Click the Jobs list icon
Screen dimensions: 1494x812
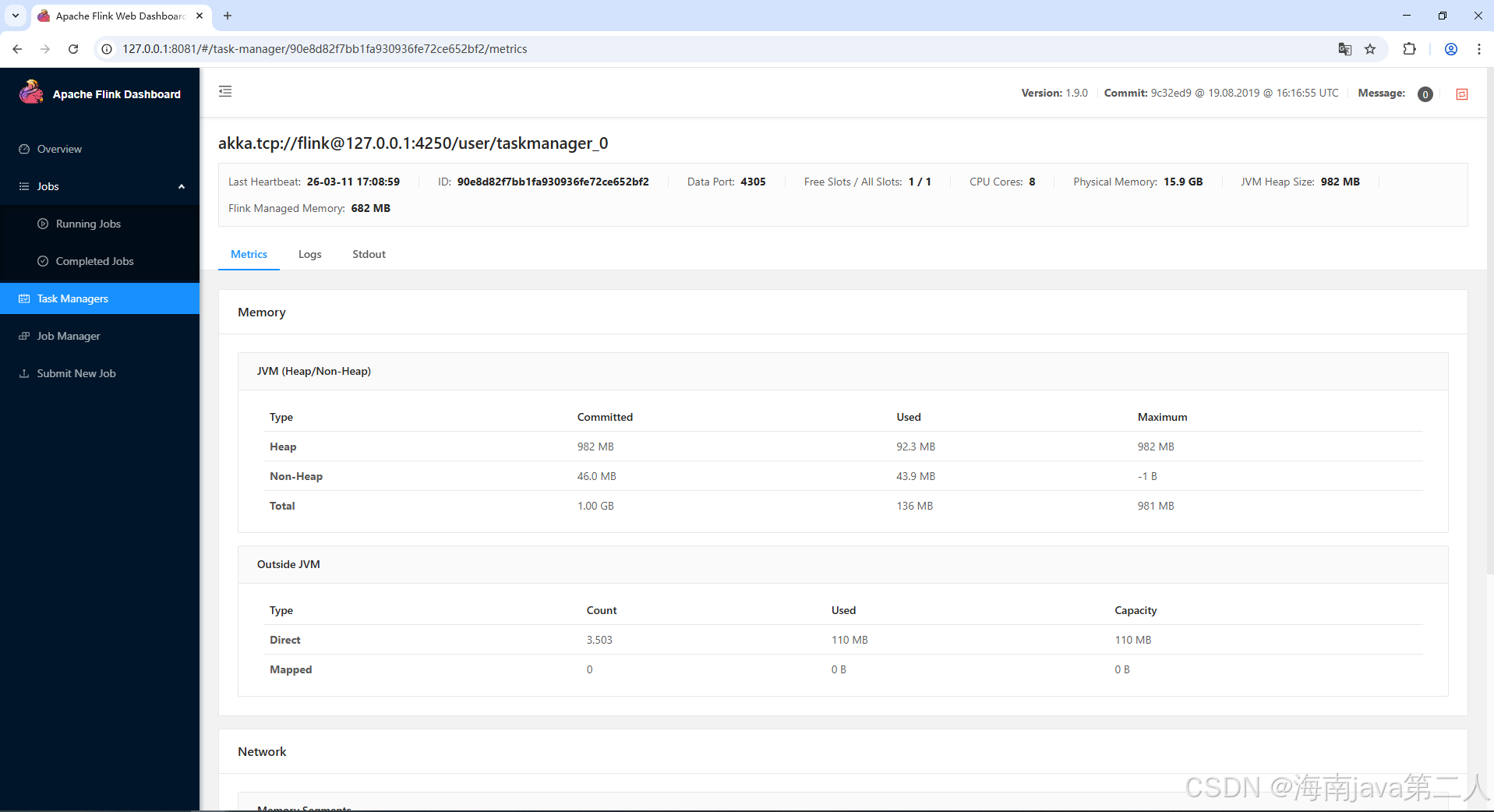pos(24,186)
